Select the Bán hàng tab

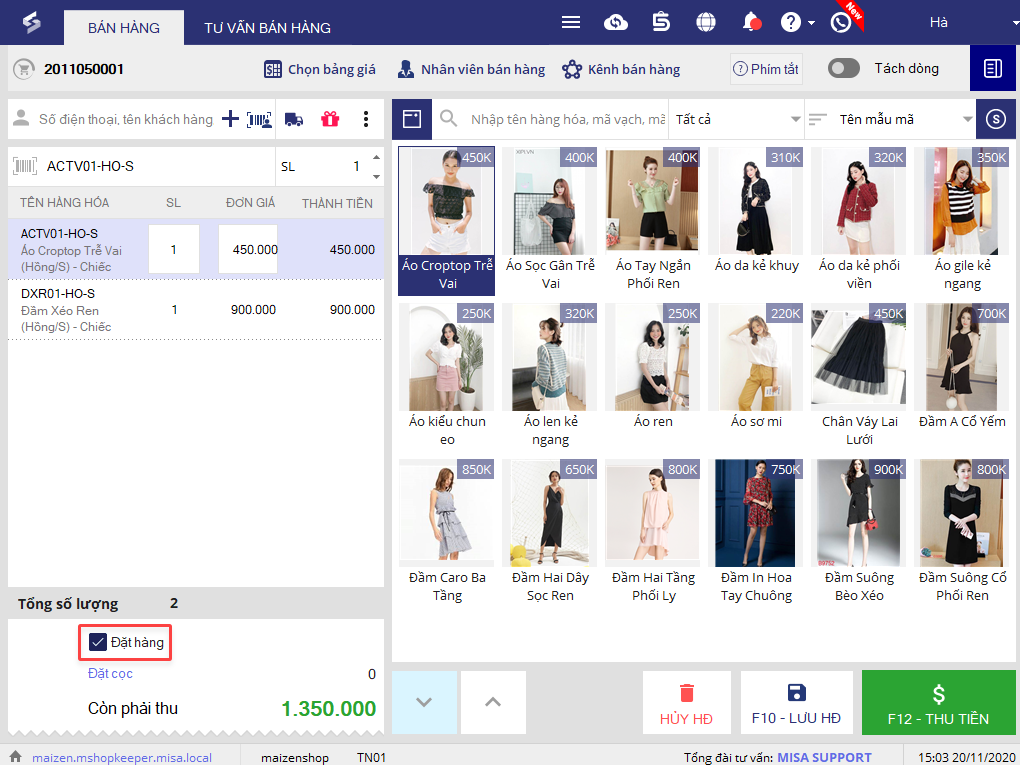[123, 27]
